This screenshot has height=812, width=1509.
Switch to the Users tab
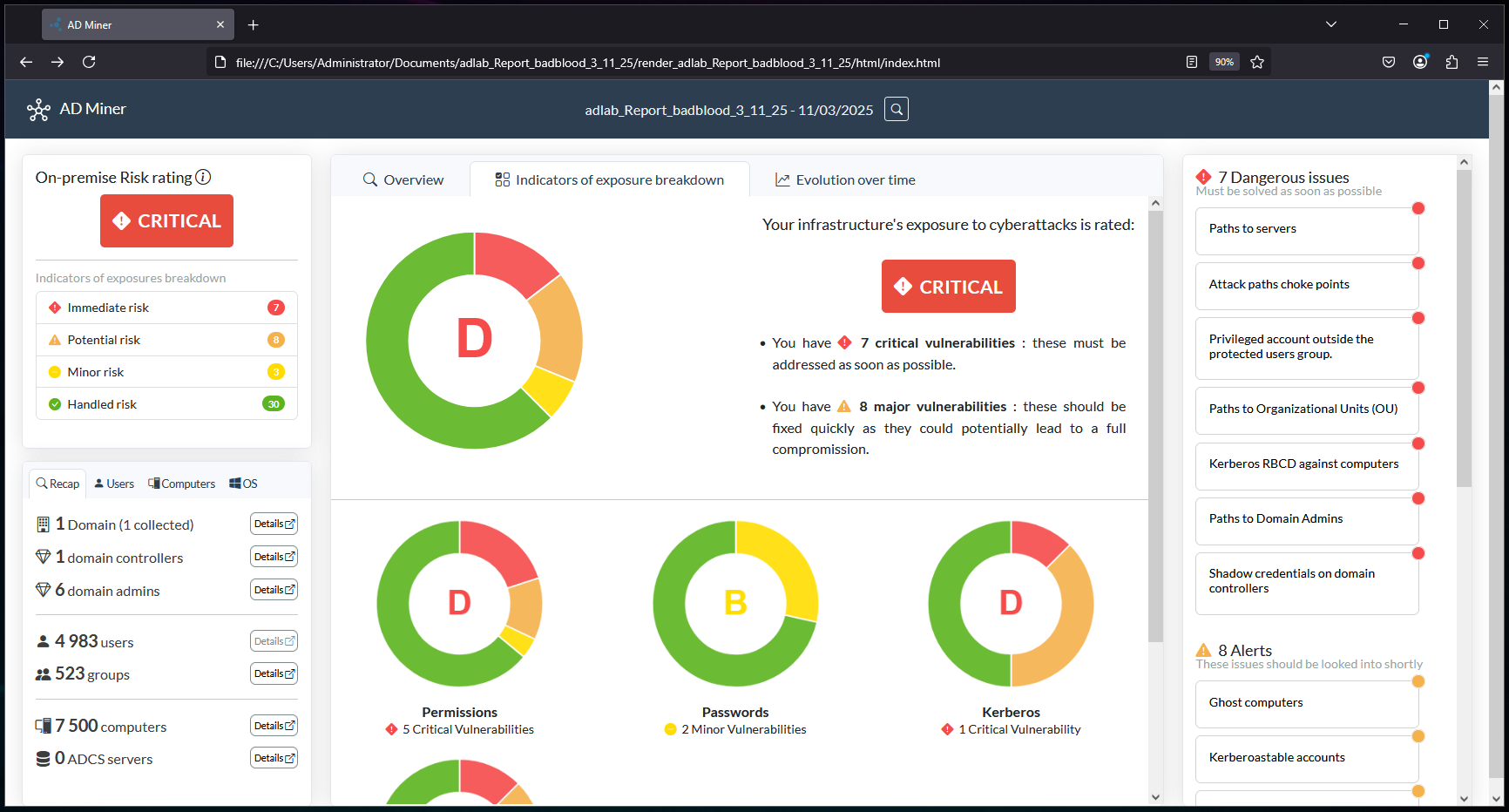pos(114,484)
